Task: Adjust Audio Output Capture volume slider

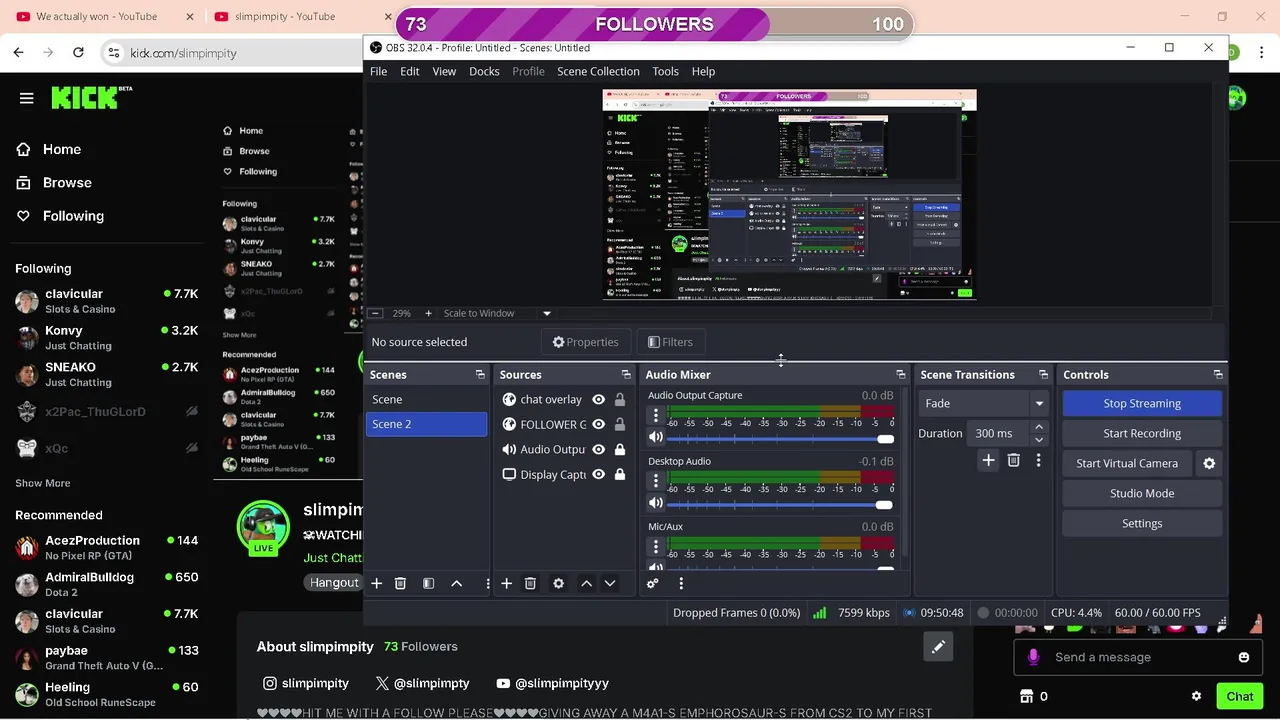Action: (781, 438)
